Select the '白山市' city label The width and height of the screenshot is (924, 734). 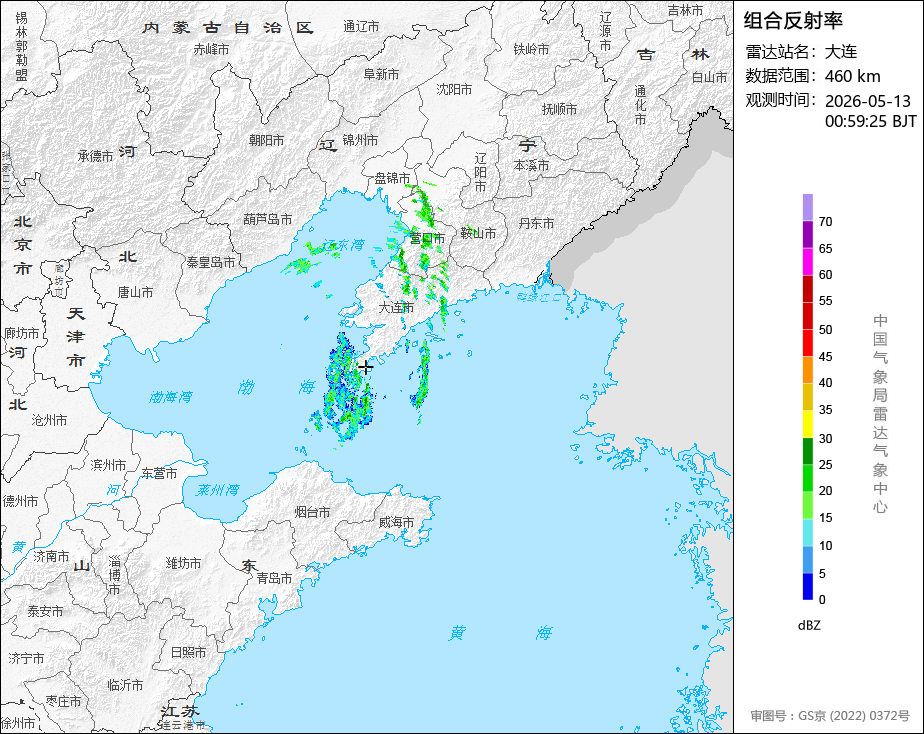click(x=709, y=77)
